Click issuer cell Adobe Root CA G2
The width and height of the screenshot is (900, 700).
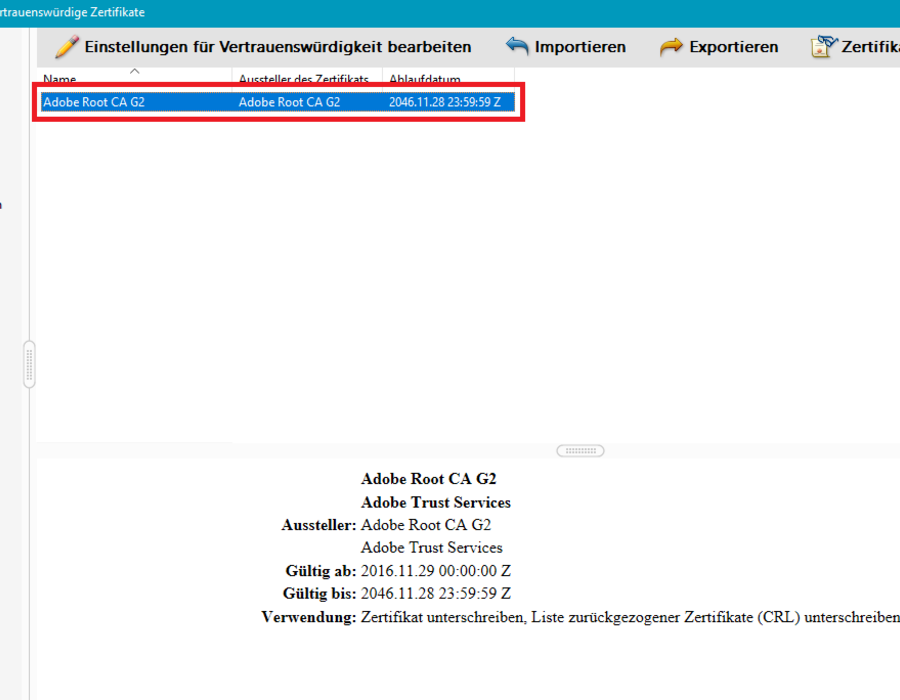[289, 102]
